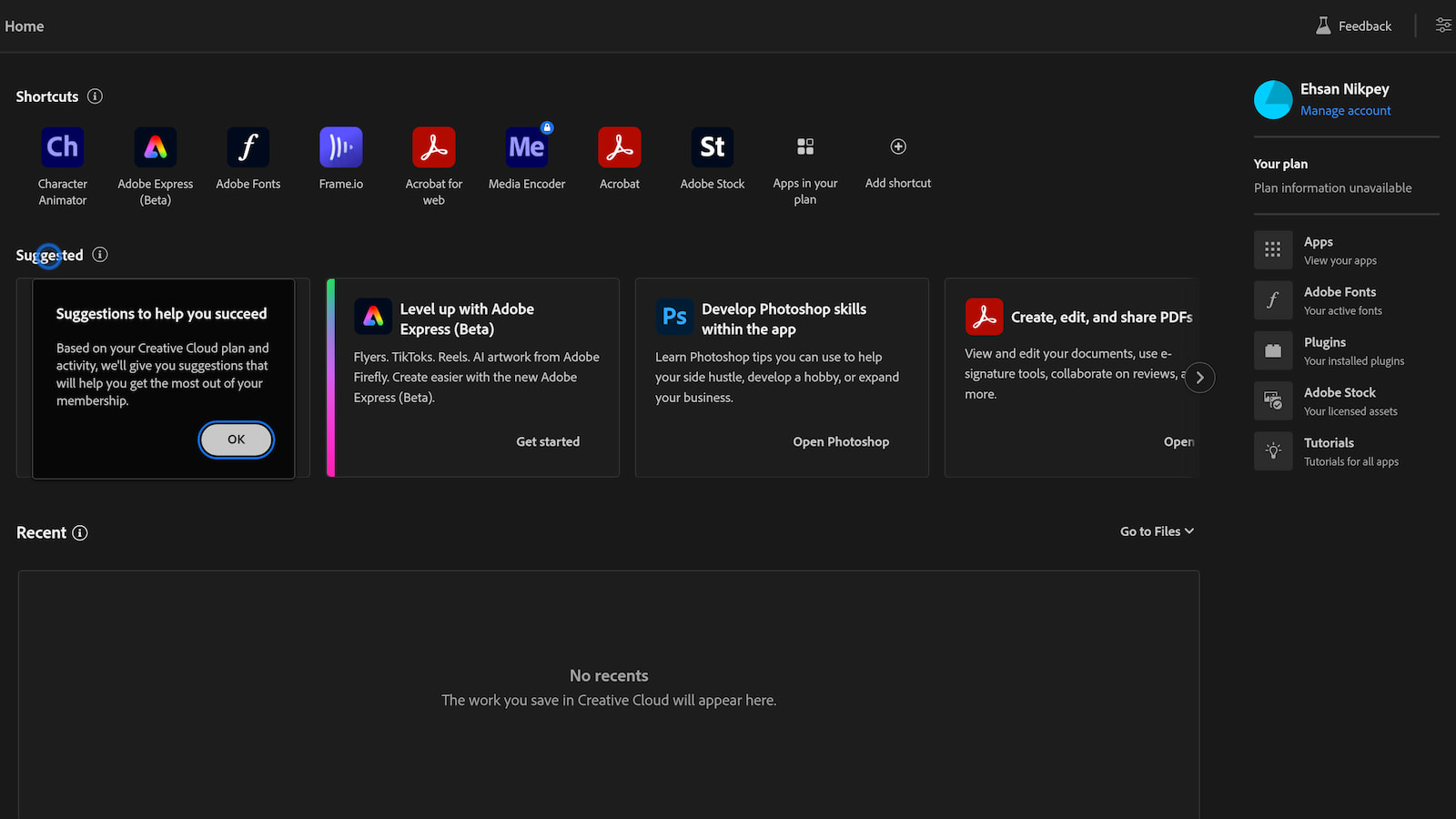Image resolution: width=1456 pixels, height=819 pixels.
Task: Click info icon next to Suggested heading
Action: pos(100,255)
